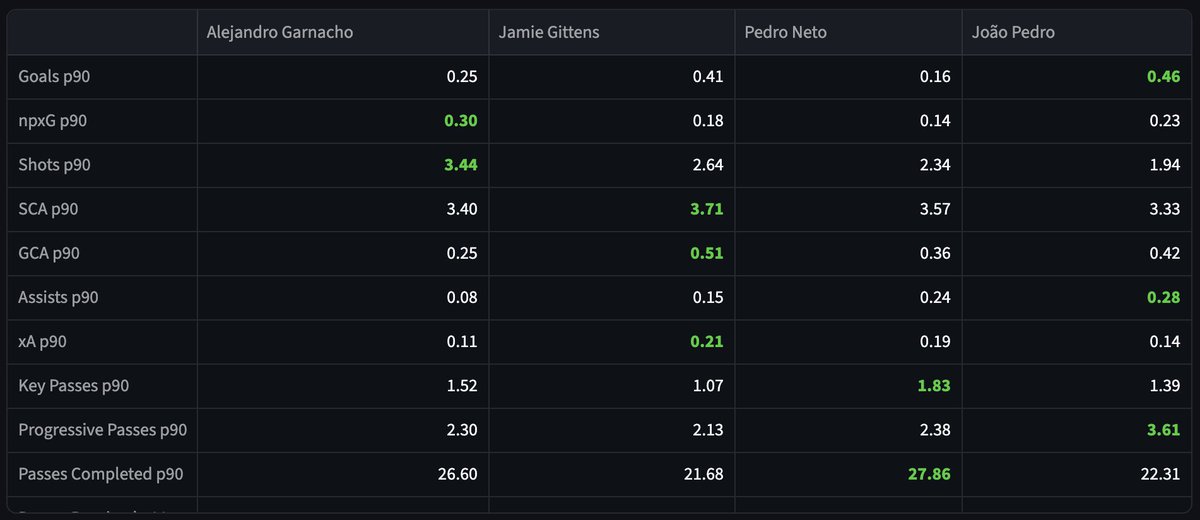
Task: Click Pedro Neto's Passes Completed value 27.86
Action: (x=930, y=474)
